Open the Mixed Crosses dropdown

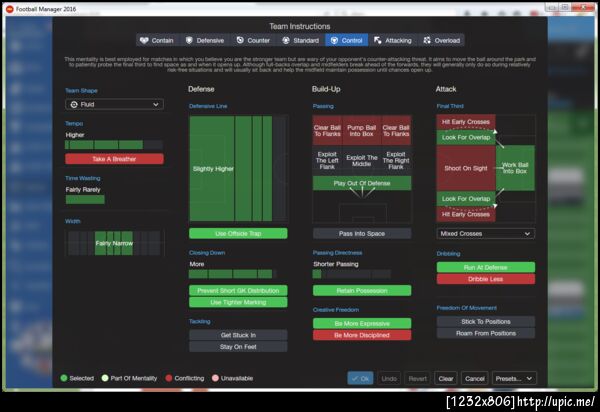coord(486,233)
